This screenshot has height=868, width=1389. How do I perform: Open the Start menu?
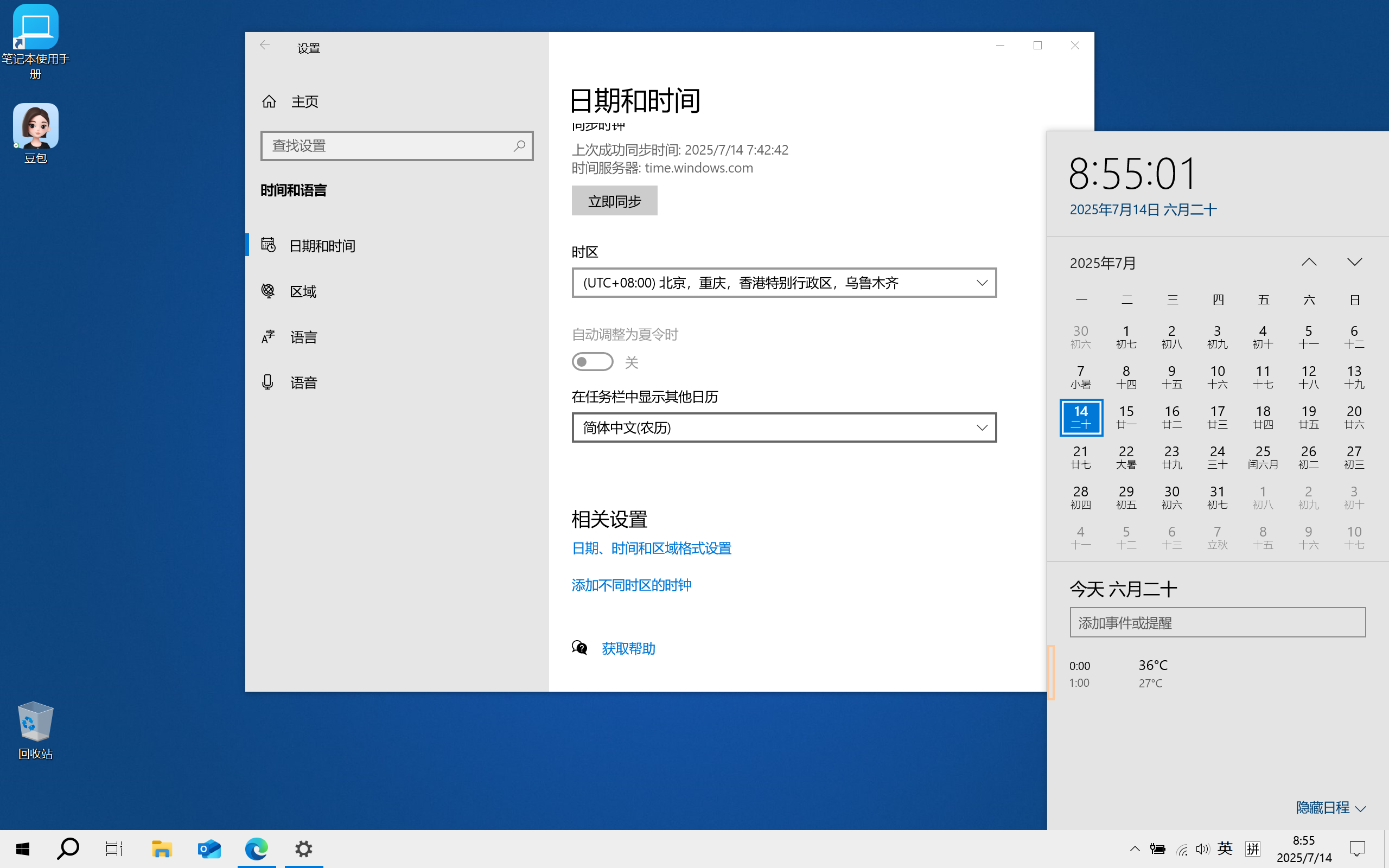click(23, 848)
